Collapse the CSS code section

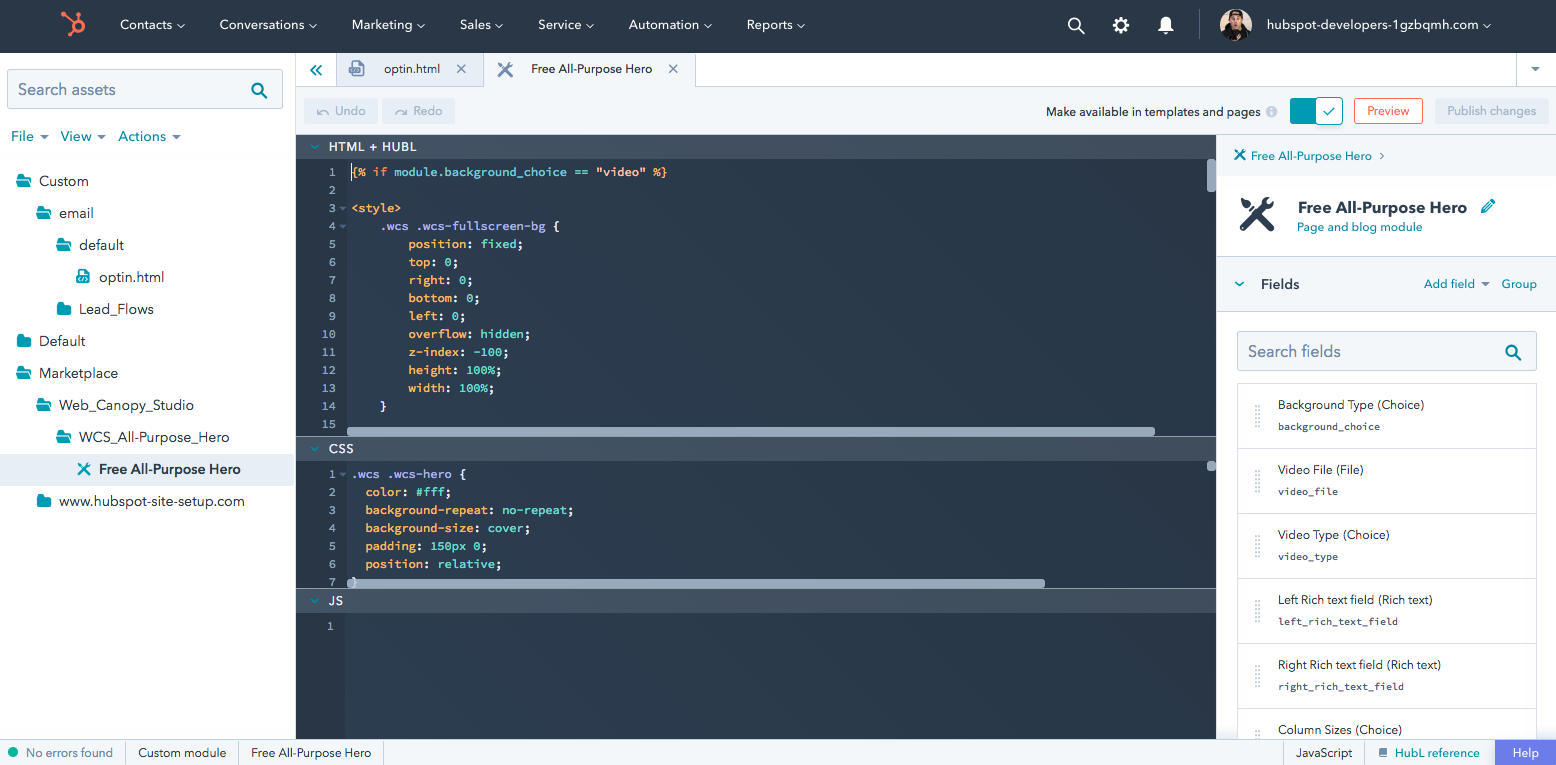pos(315,448)
